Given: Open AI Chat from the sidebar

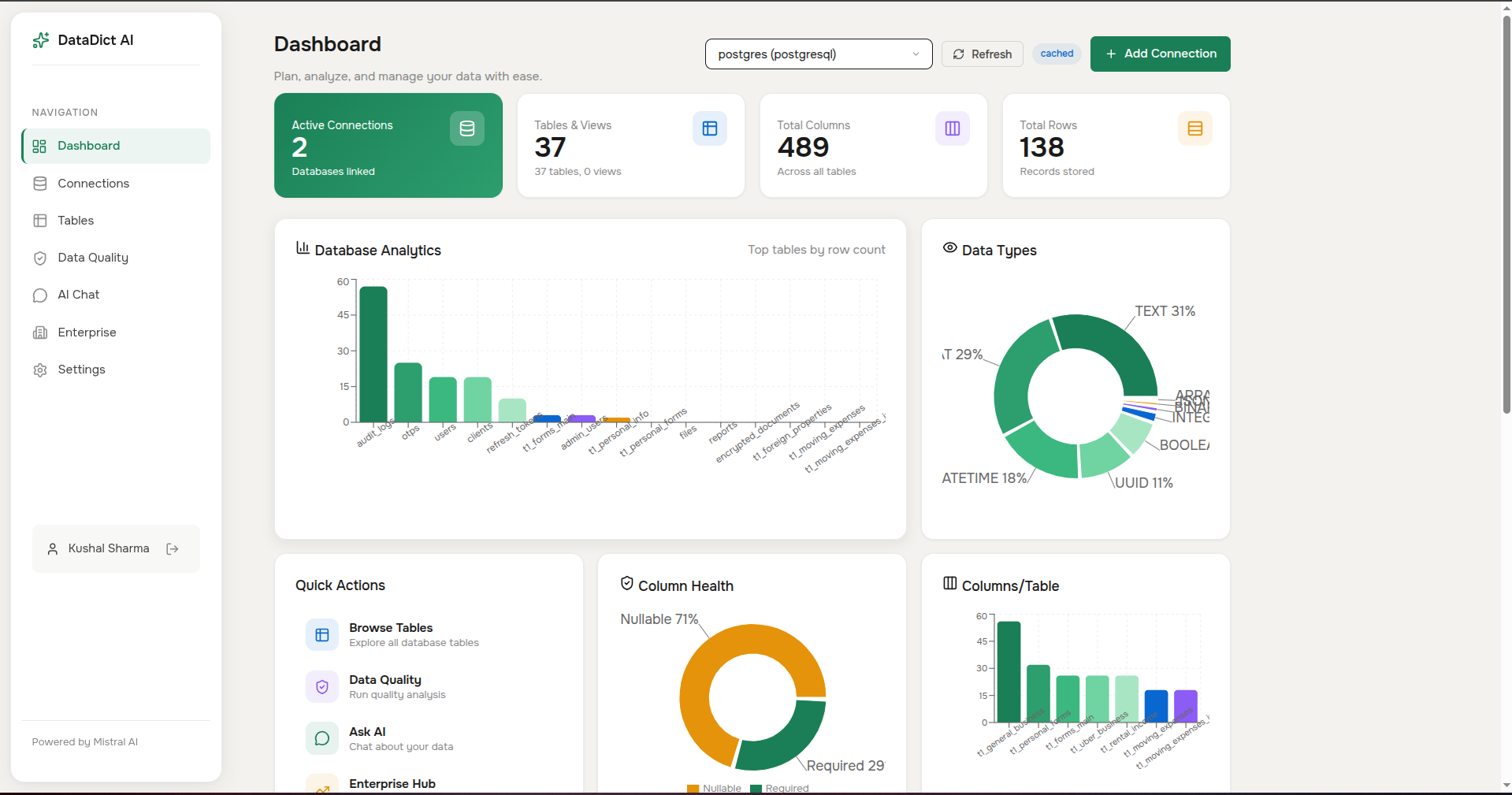Looking at the screenshot, I should pyautogui.click(x=78, y=295).
